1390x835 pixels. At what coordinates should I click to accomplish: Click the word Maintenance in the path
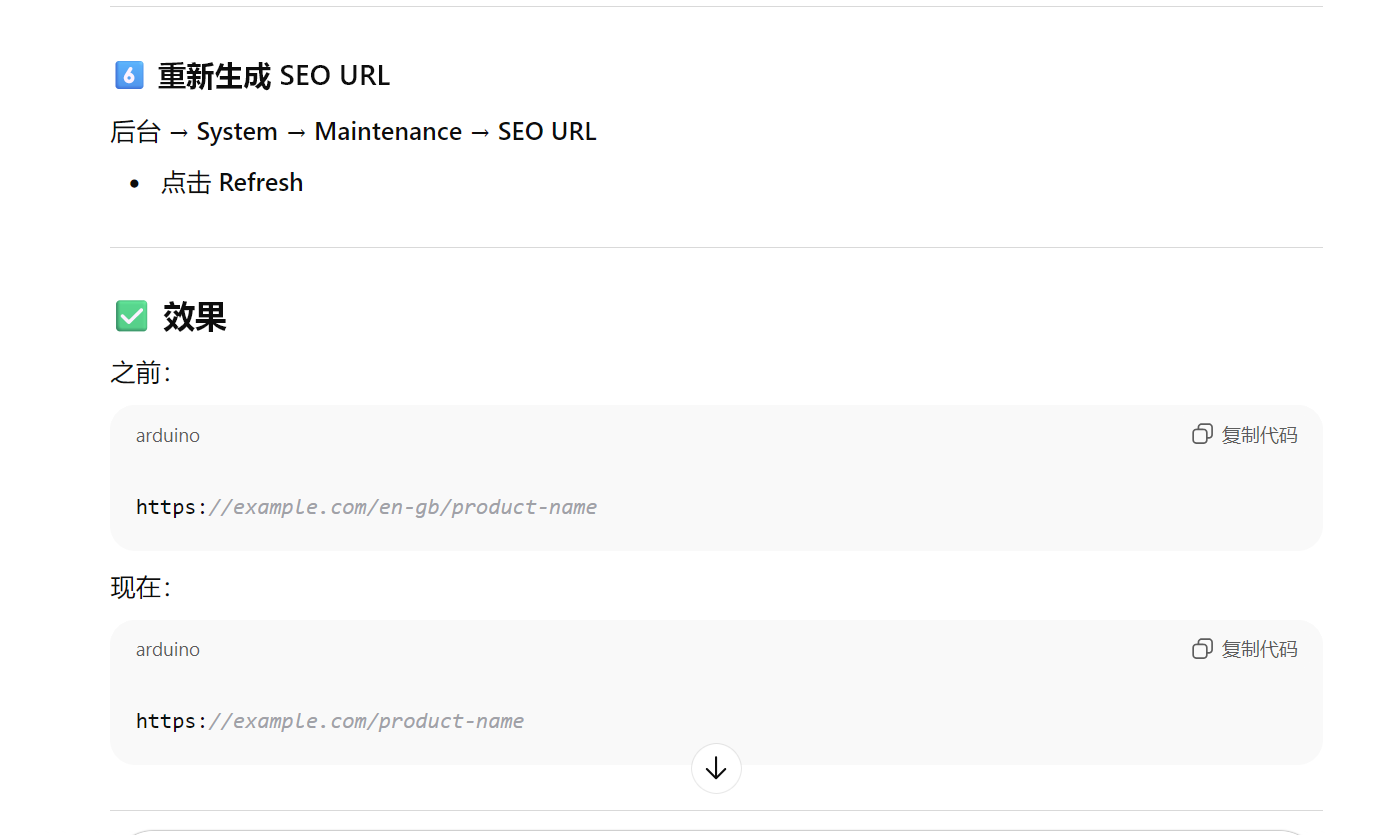click(x=388, y=132)
